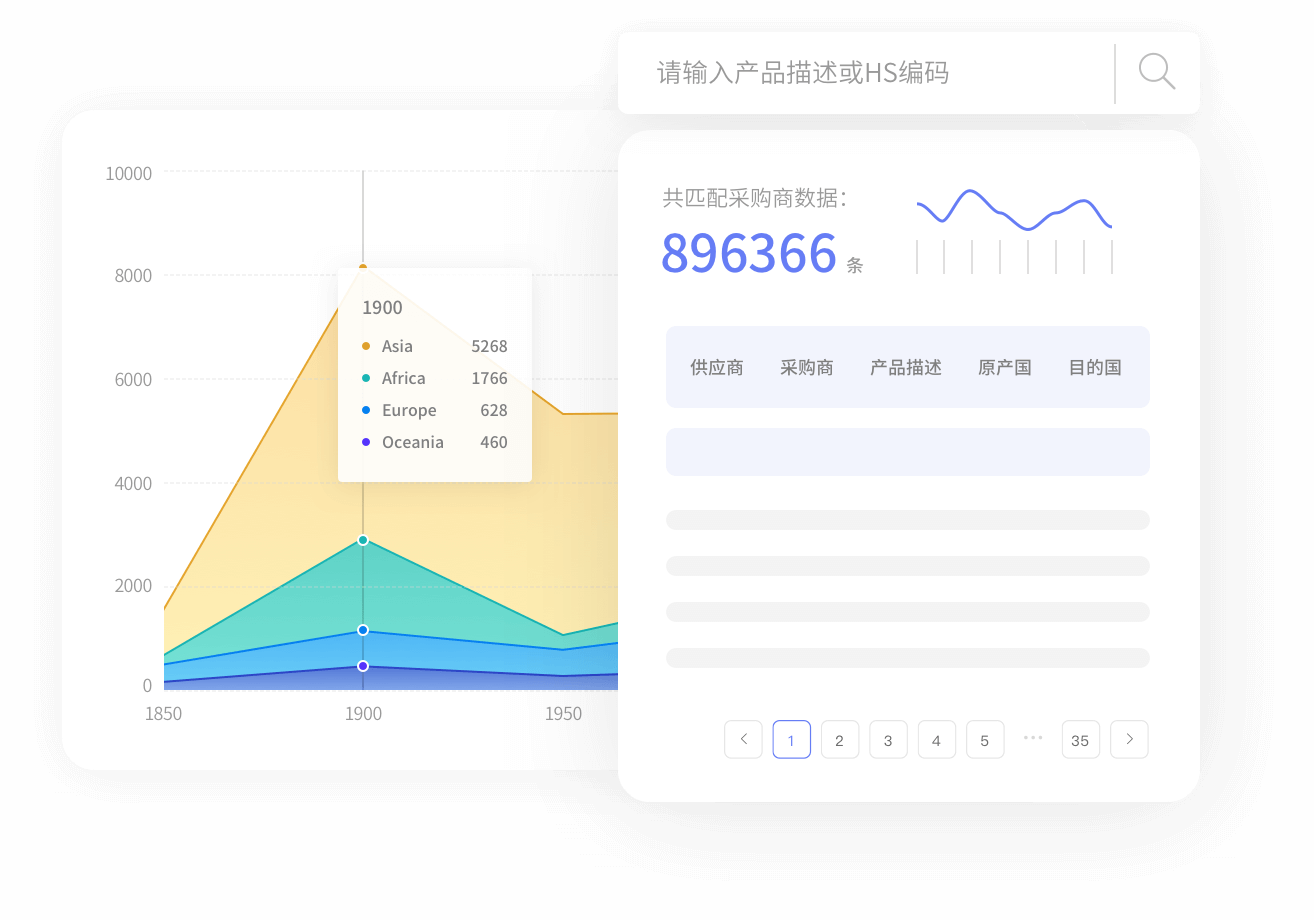Screen dimensions: 1314x920
Task: Focus the product description or HS code field
Action: (865, 73)
